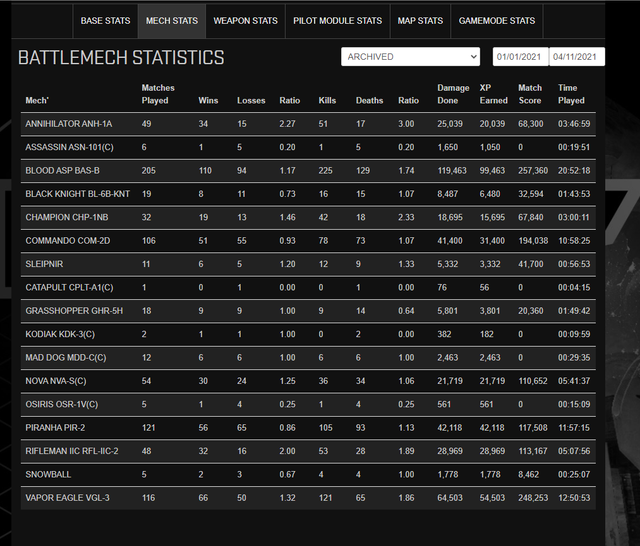Screen dimensions: 640x546
Task: Click Annihilator damage done value 25,039
Action: point(450,124)
